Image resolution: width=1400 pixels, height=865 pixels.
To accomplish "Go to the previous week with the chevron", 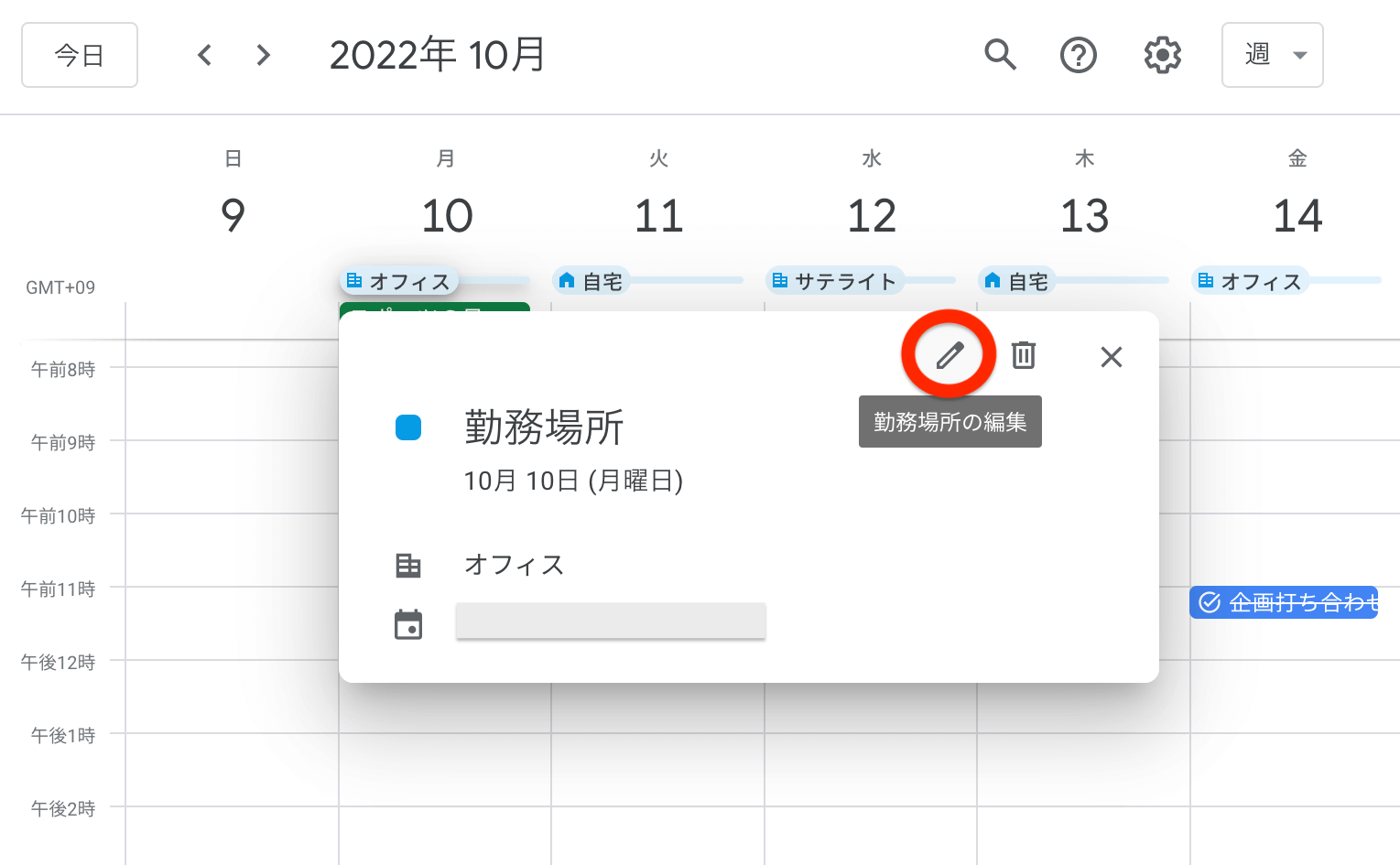I will point(203,55).
